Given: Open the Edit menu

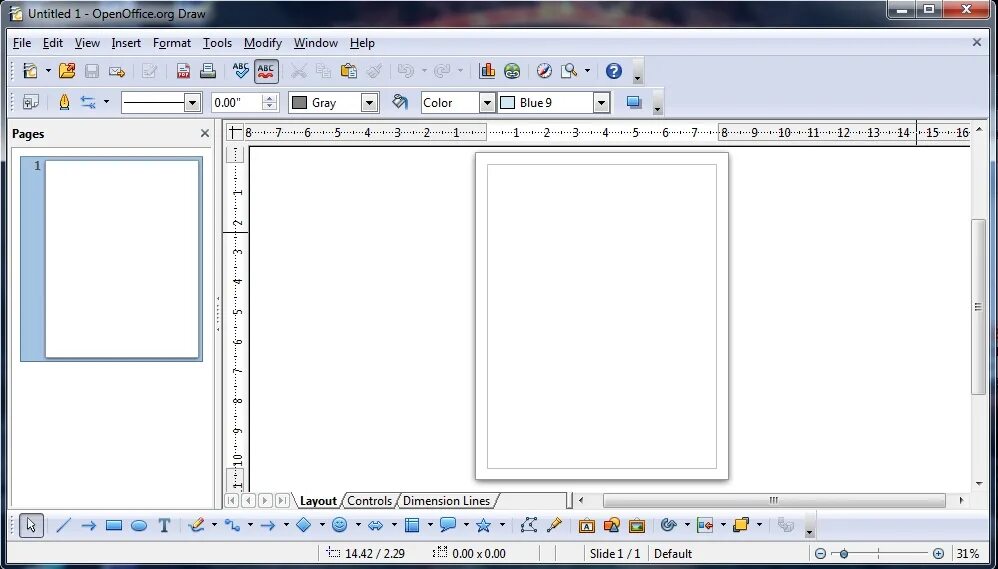Looking at the screenshot, I should (53, 43).
